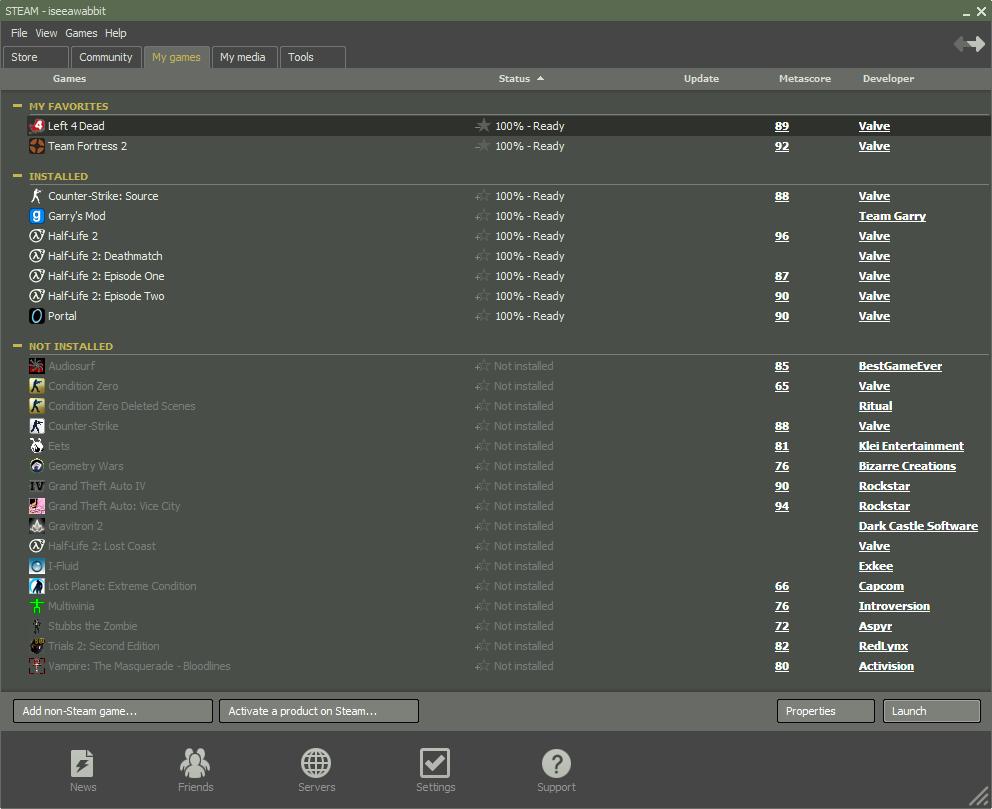Screen dimensions: 992x809
Task: Switch to the Tools tab
Action: pos(313,57)
